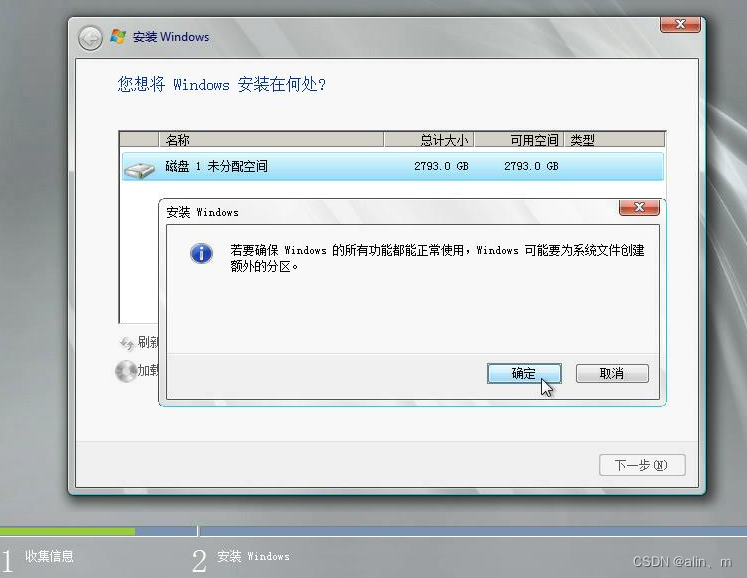Click the 收集信息 step label
This screenshot has width=747, height=578.
[x=50, y=556]
